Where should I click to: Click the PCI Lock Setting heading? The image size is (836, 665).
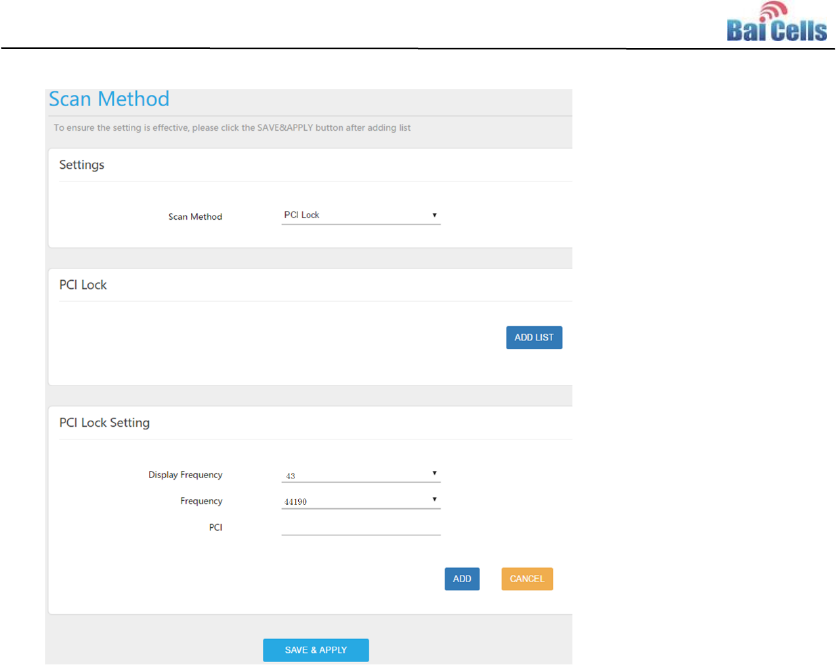point(104,423)
